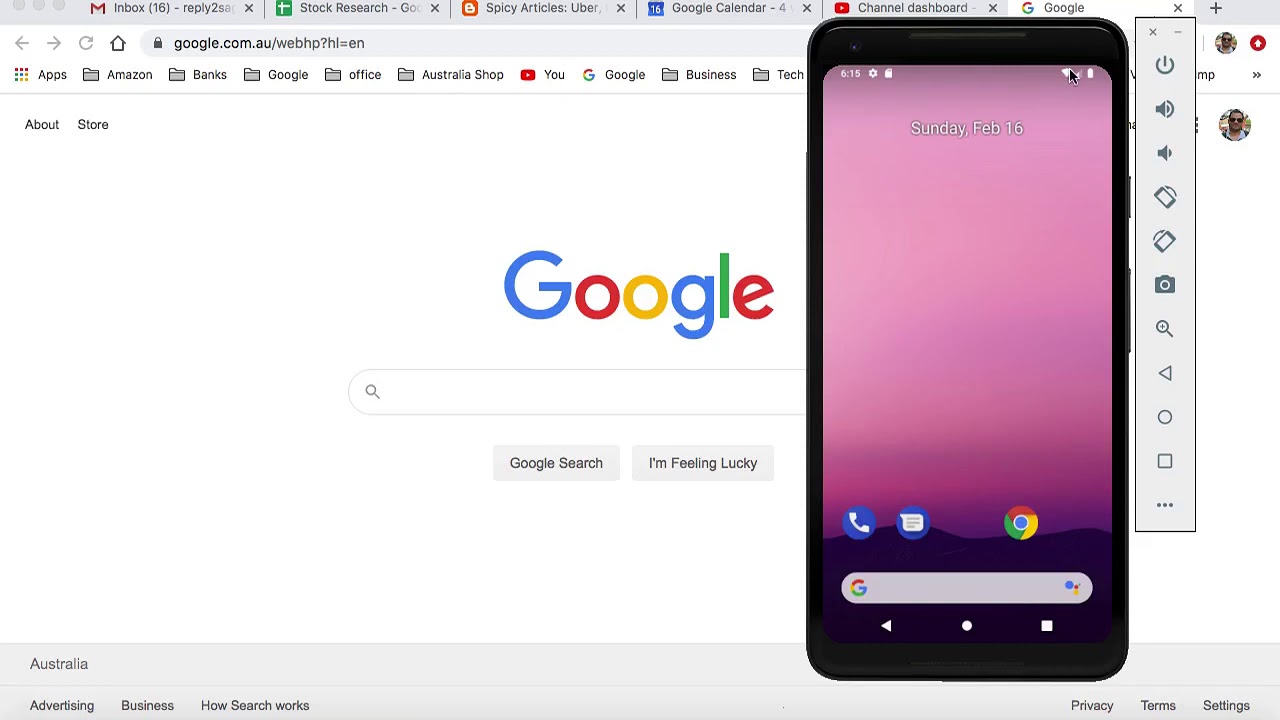1280x720 pixels.
Task: Open the Settings footer link
Action: tap(1226, 706)
